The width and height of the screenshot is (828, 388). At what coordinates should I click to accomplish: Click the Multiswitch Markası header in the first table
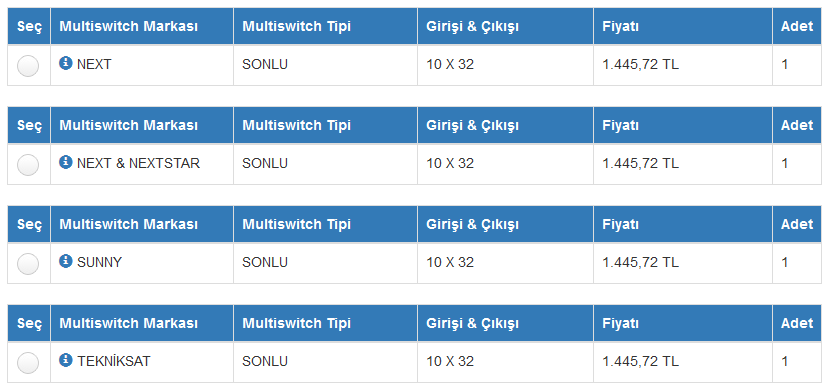(128, 26)
